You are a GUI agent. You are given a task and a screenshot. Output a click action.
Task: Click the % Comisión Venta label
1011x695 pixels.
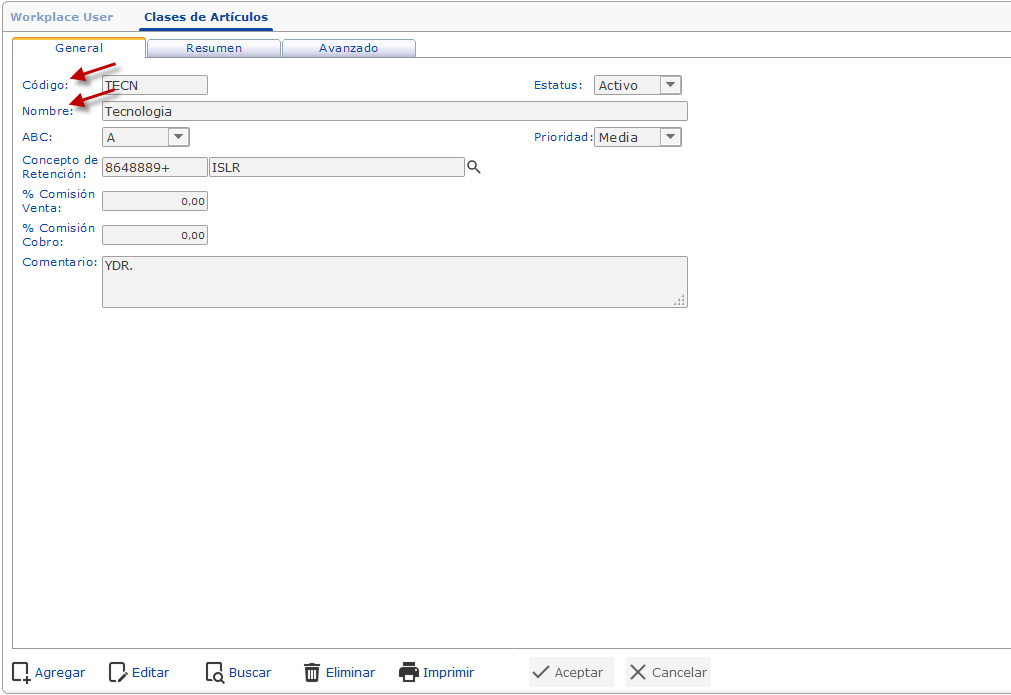tap(59, 201)
